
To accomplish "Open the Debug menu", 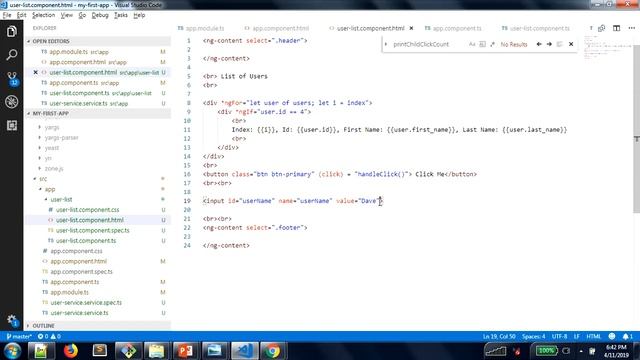I will pyautogui.click(x=100, y=15).
